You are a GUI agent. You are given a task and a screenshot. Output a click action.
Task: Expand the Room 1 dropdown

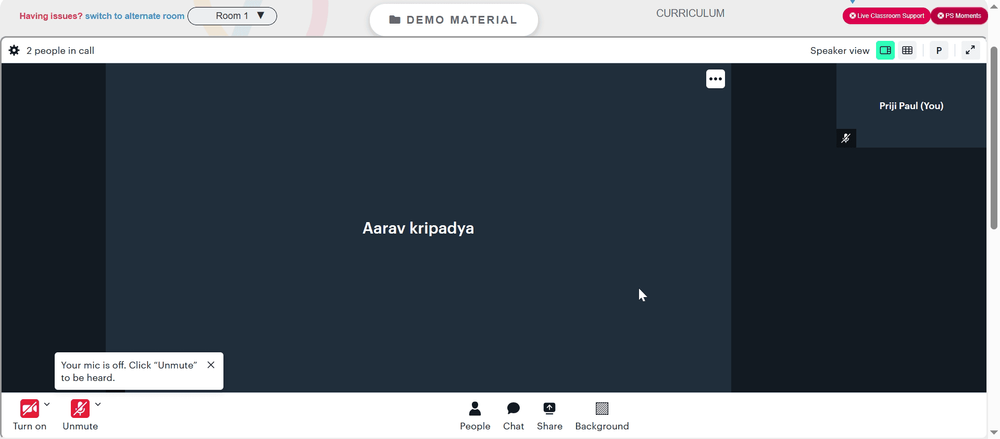point(232,16)
